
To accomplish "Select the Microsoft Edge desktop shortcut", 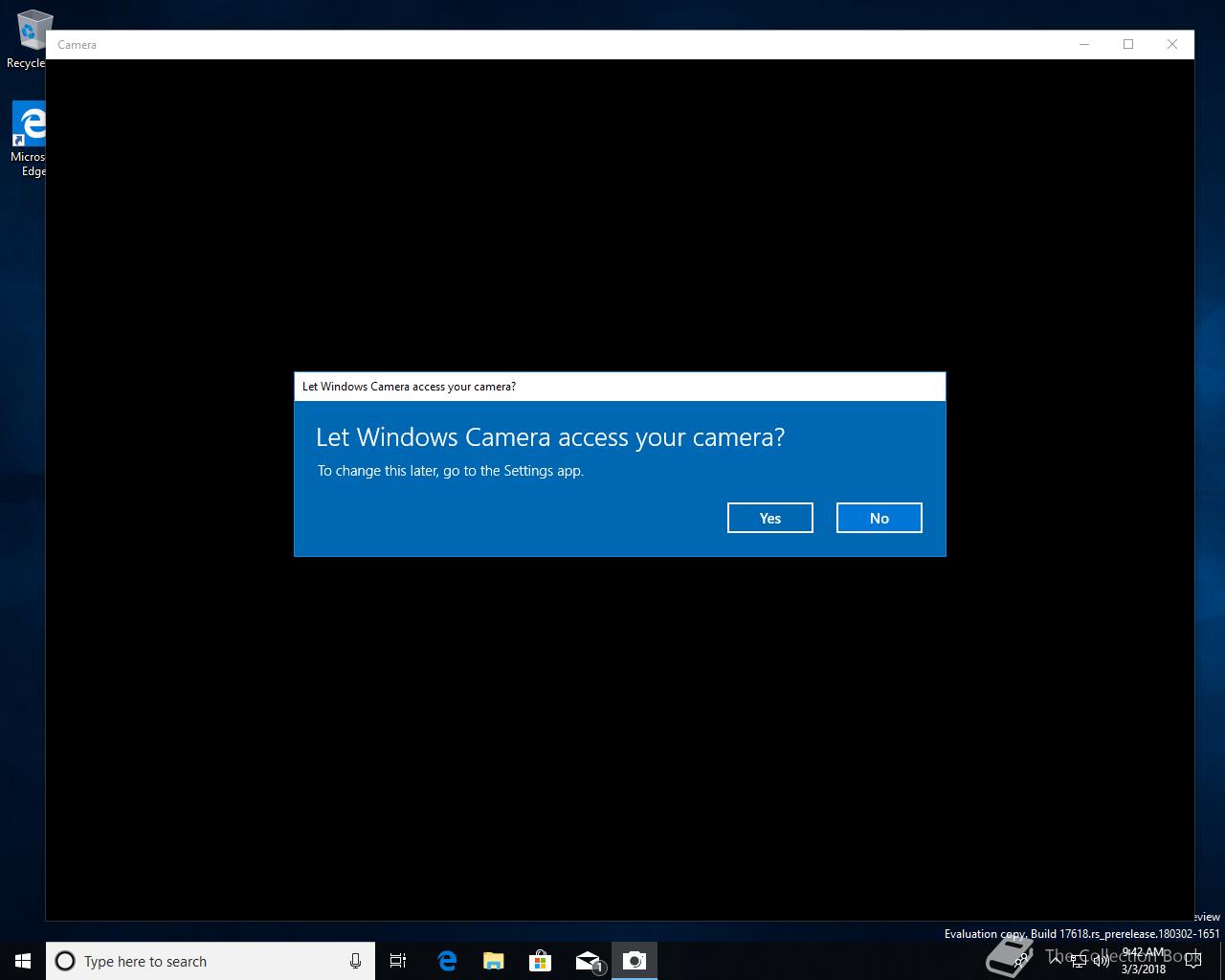I will tap(28, 140).
